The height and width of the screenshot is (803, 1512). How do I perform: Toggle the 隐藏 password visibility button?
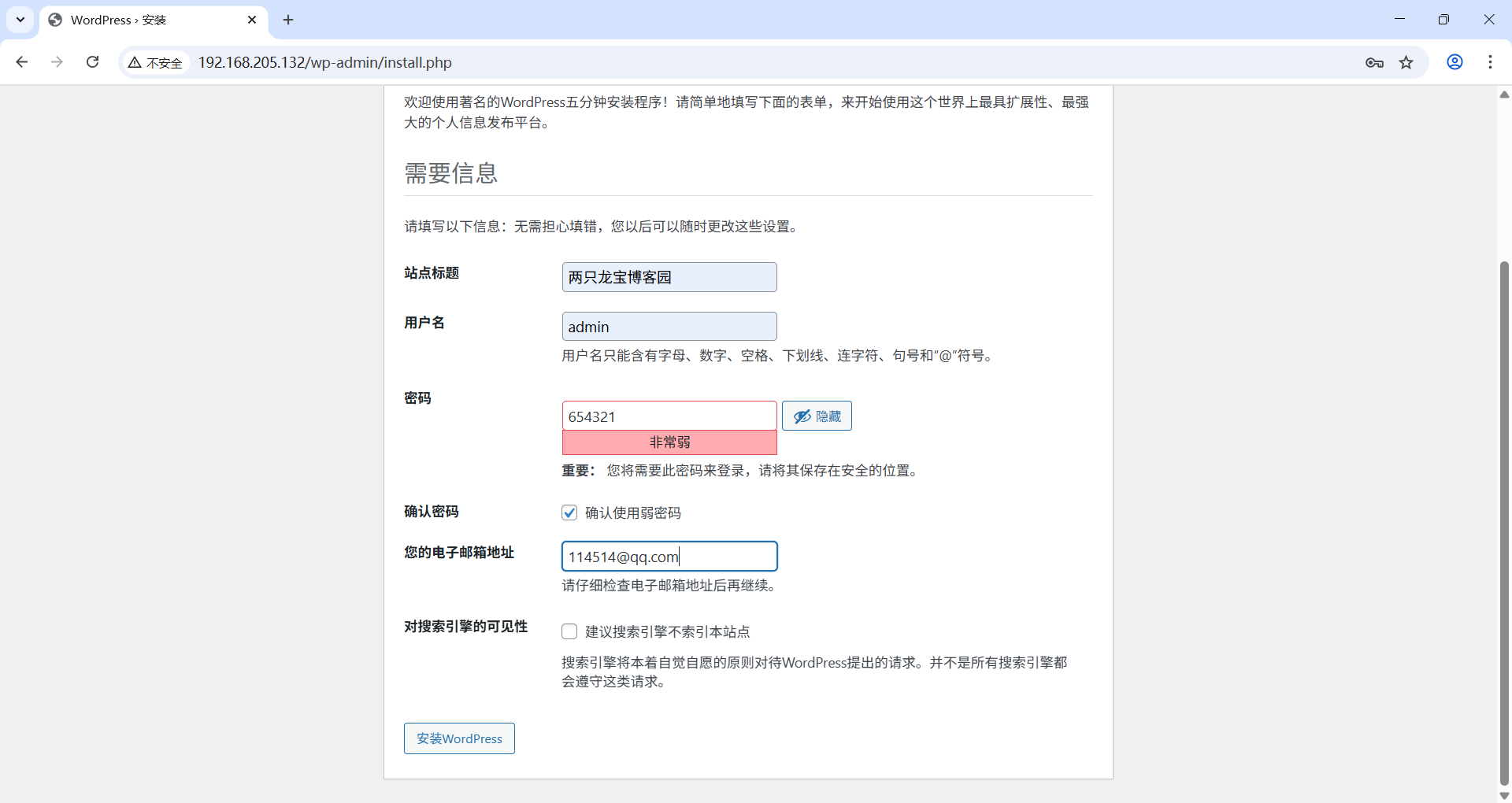[x=817, y=416]
